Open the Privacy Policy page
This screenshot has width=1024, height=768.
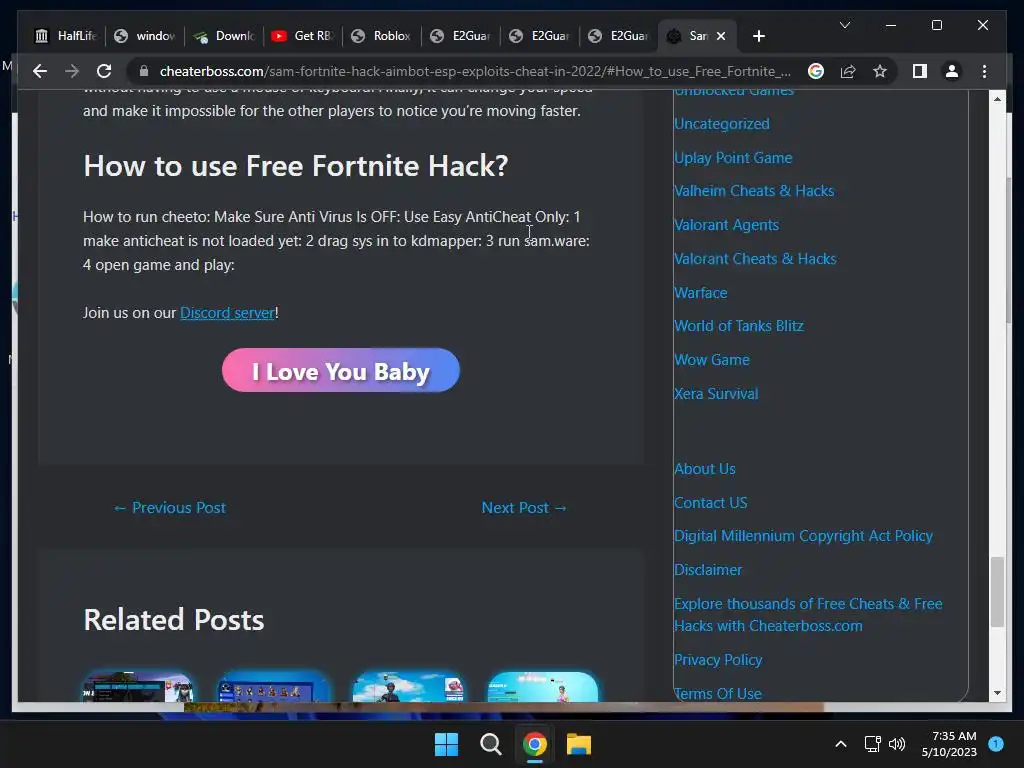718,660
